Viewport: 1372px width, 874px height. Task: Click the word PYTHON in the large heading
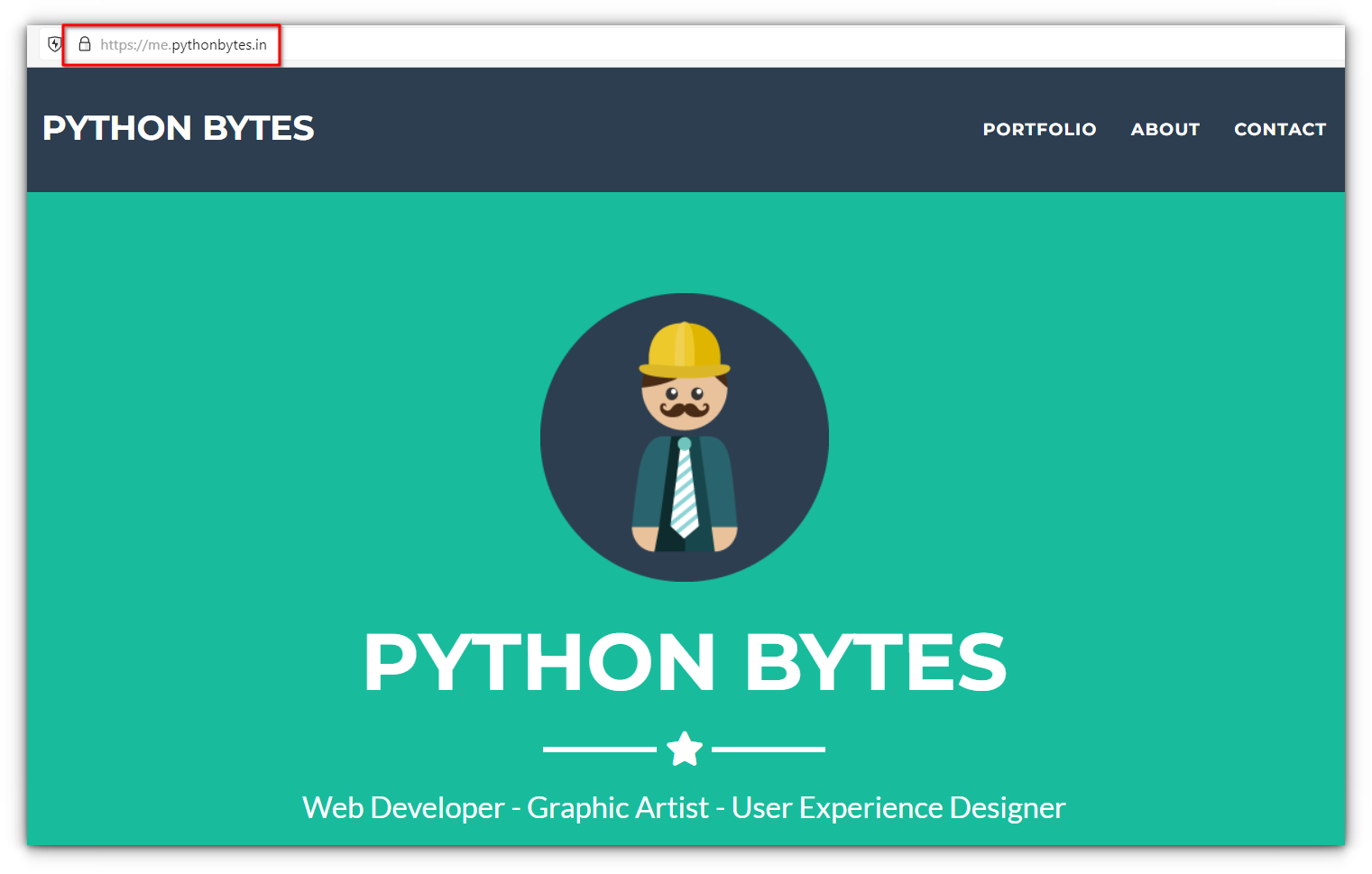coord(539,663)
